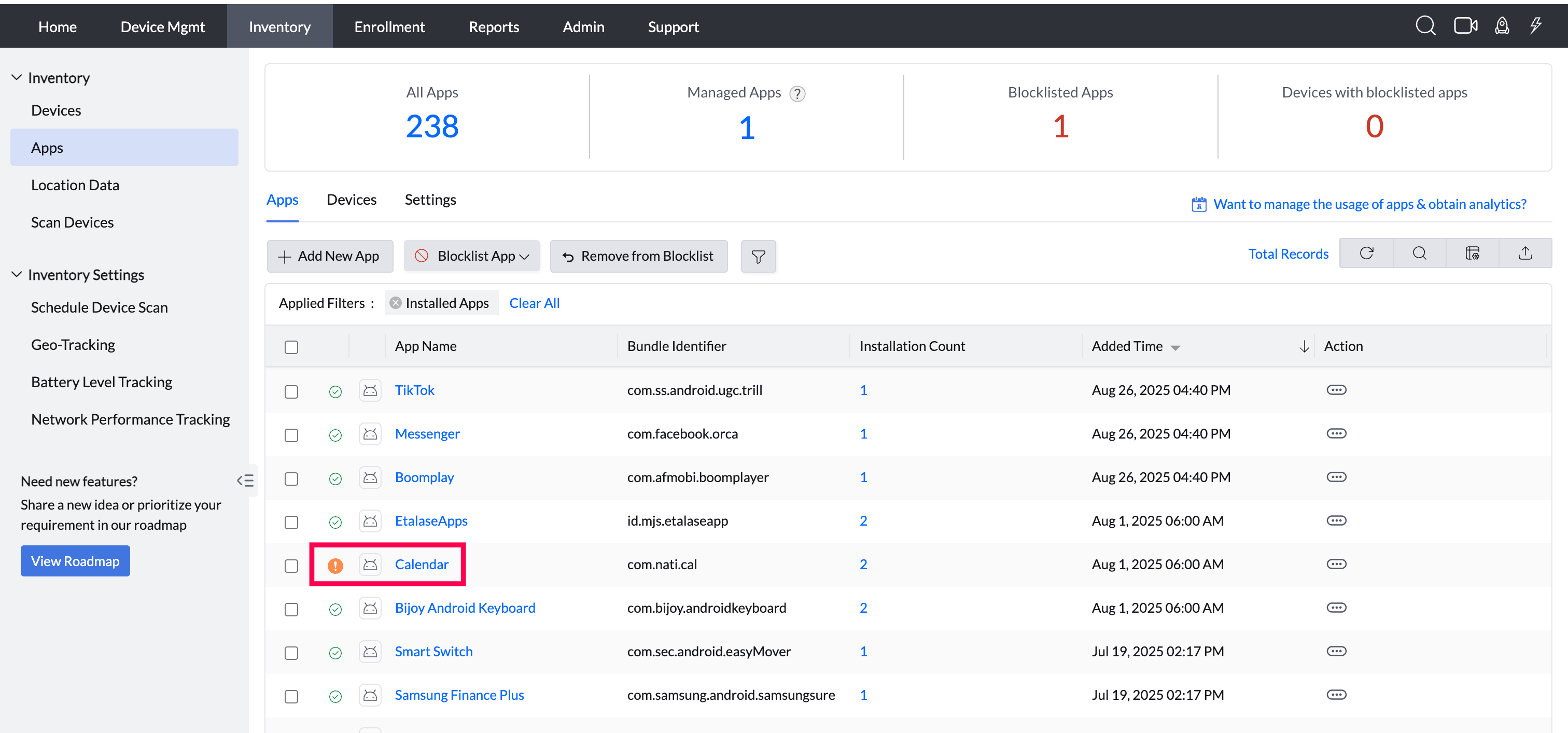Click the table search magnifier icon
1568x733 pixels.
(1419, 253)
